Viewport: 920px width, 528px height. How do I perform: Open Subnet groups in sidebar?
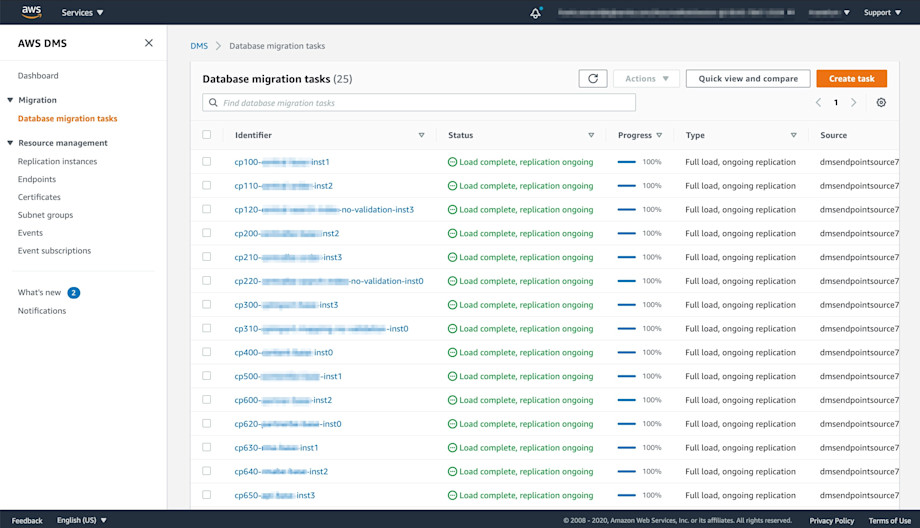pyautogui.click(x=45, y=215)
